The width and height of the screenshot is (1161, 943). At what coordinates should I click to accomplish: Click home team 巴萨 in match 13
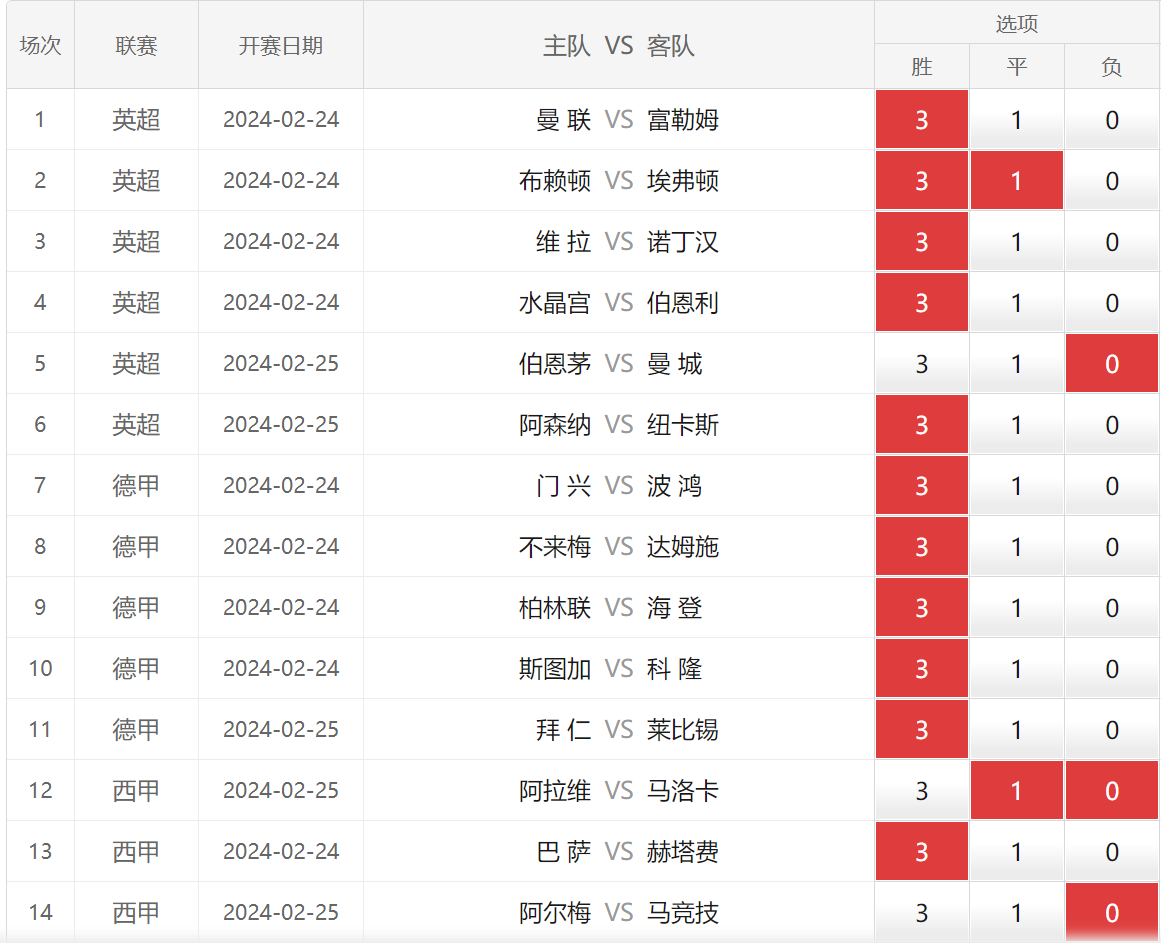click(563, 851)
